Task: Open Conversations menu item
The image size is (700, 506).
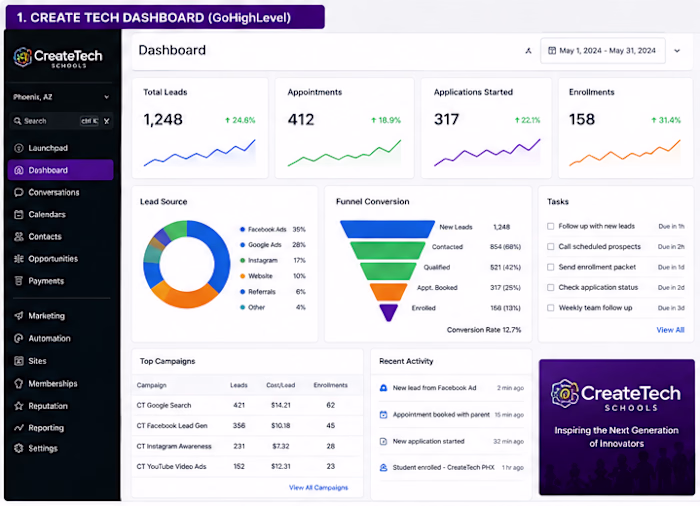Action: point(61,192)
